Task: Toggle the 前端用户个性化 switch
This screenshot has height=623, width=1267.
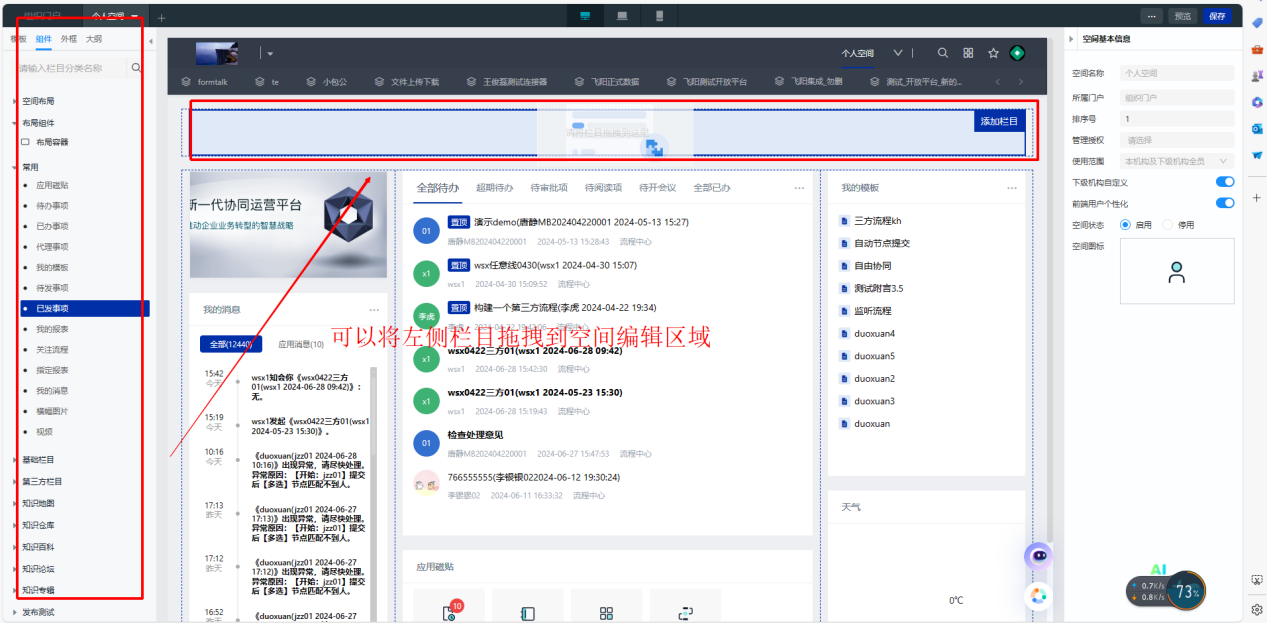Action: [x=1224, y=203]
